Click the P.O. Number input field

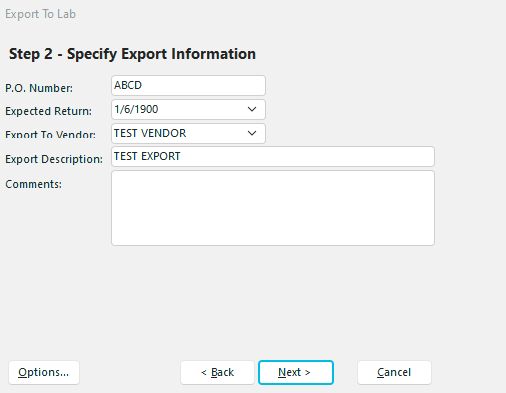coord(188,86)
